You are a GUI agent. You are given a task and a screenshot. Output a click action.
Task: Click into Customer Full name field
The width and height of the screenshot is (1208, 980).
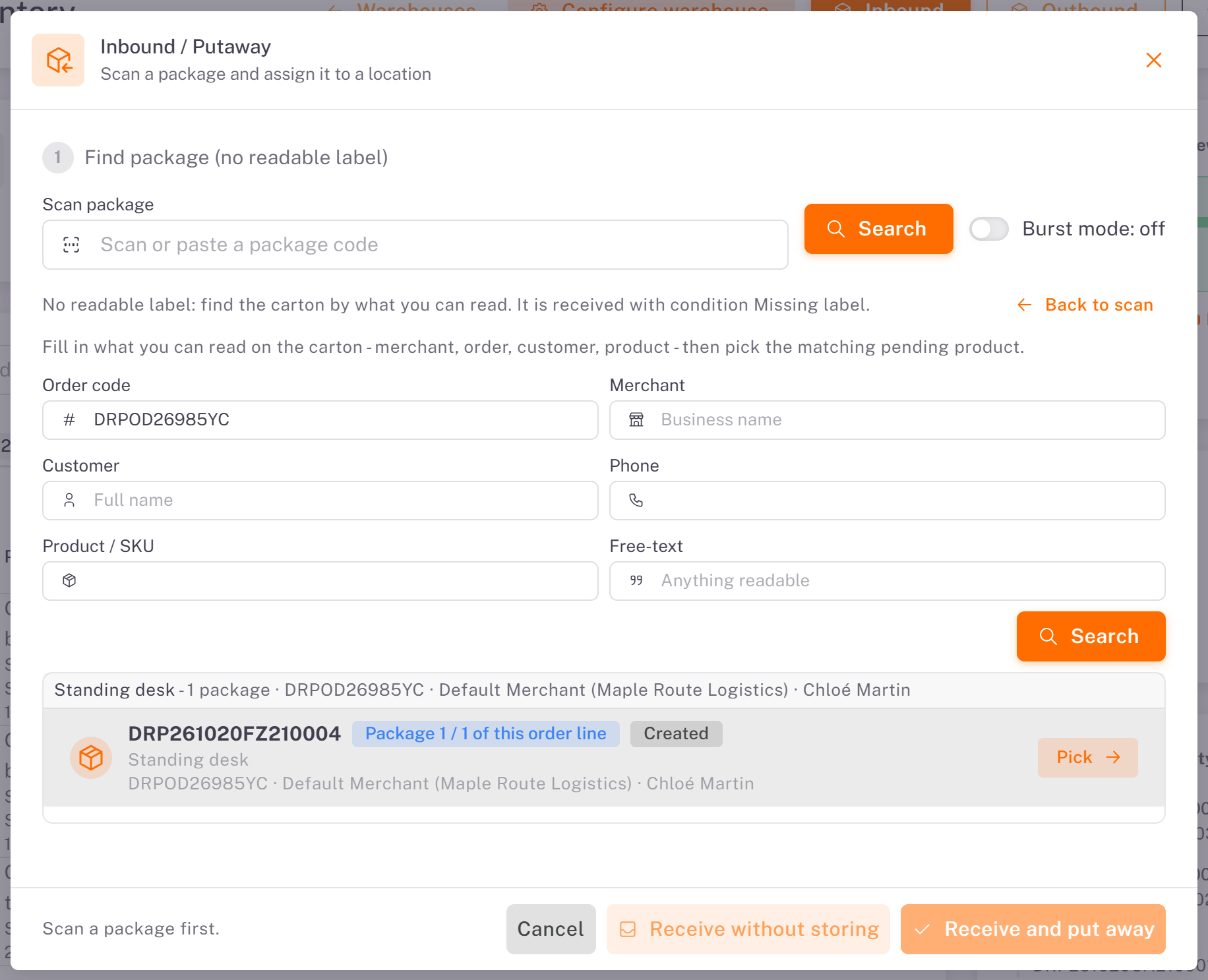(320, 501)
